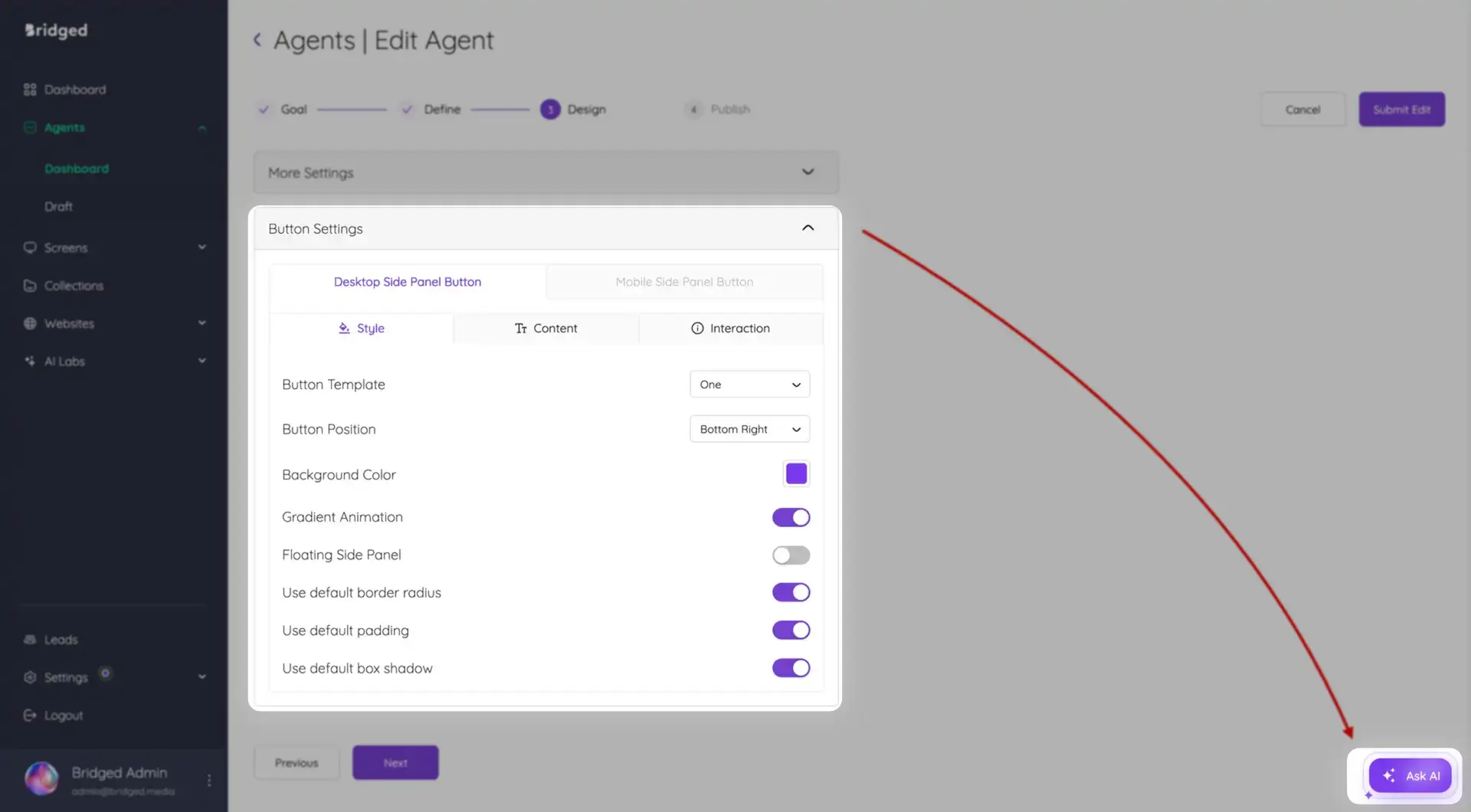Change Button Position from Bottom Right dropdown

click(x=749, y=429)
